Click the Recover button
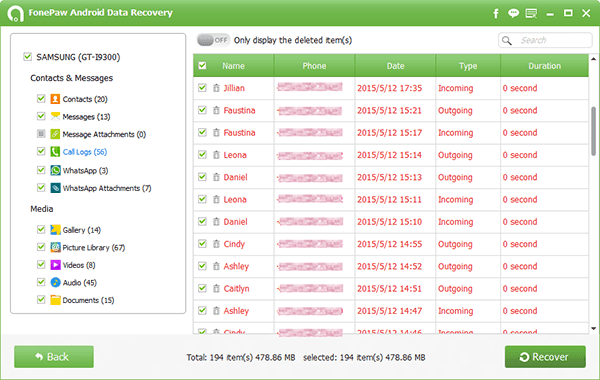The image size is (600, 380). pos(545,357)
